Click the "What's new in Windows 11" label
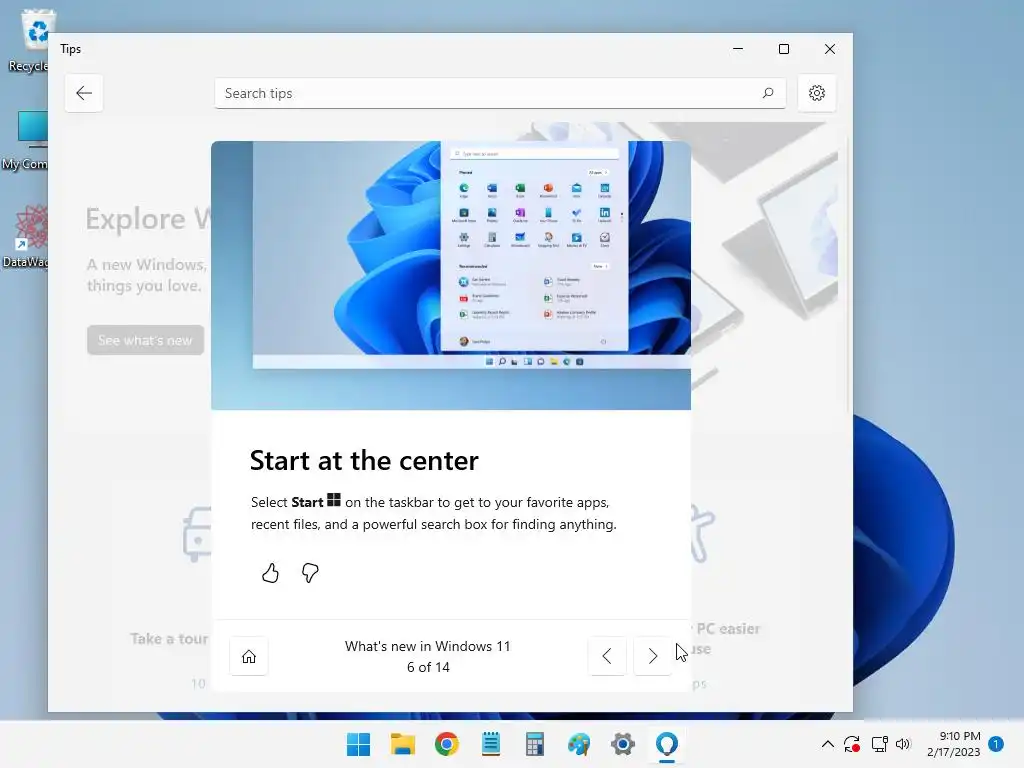This screenshot has height=768, width=1024. tap(428, 646)
